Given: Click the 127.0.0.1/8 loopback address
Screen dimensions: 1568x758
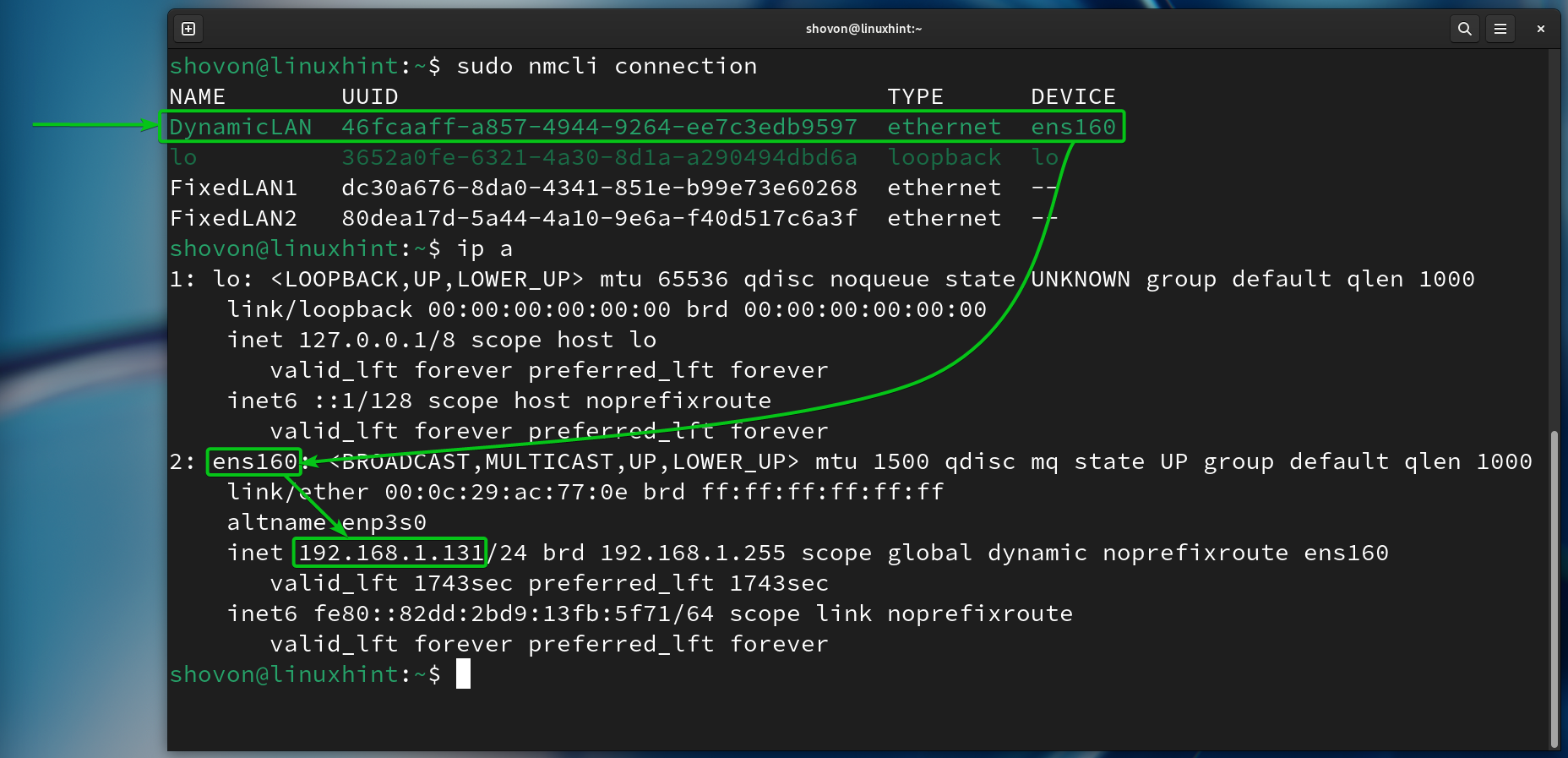Looking at the screenshot, I should coord(377,340).
